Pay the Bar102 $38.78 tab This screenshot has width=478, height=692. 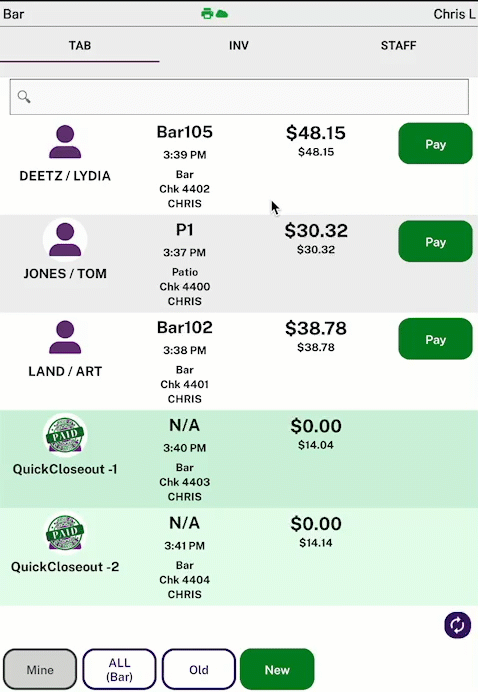[x=435, y=339]
